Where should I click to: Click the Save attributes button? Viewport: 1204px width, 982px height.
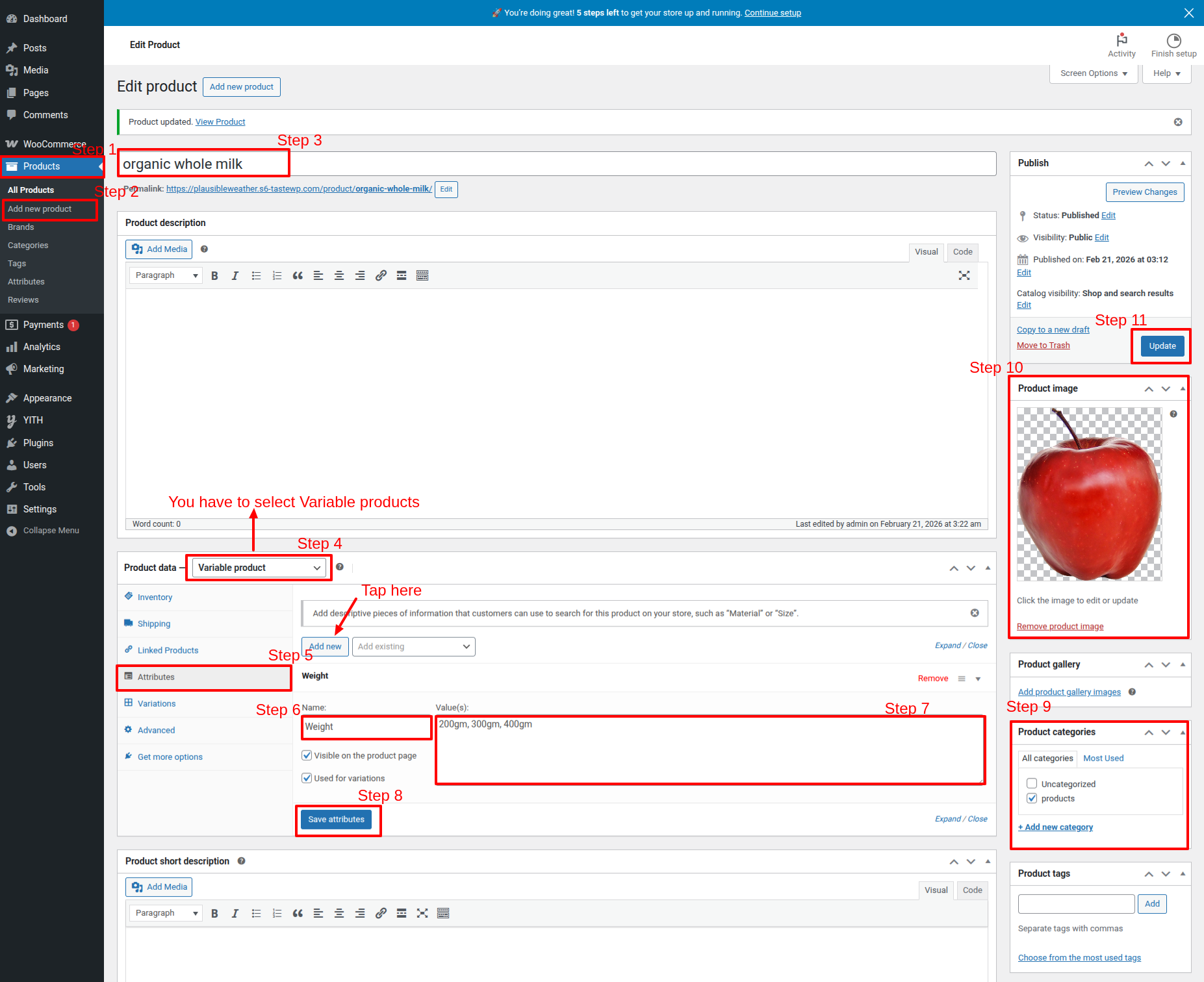coord(336,820)
